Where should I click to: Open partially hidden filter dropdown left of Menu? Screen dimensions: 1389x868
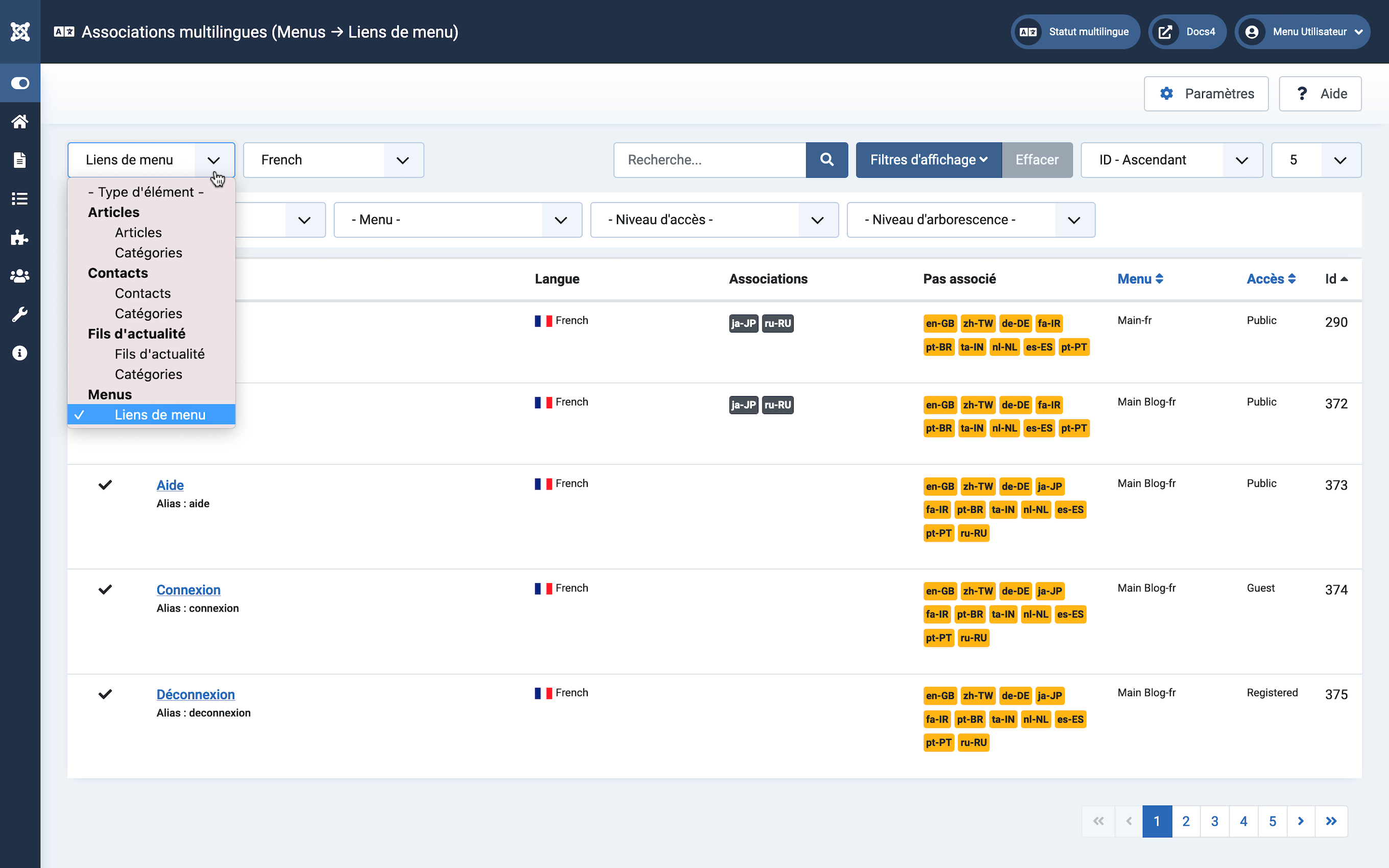(x=281, y=219)
